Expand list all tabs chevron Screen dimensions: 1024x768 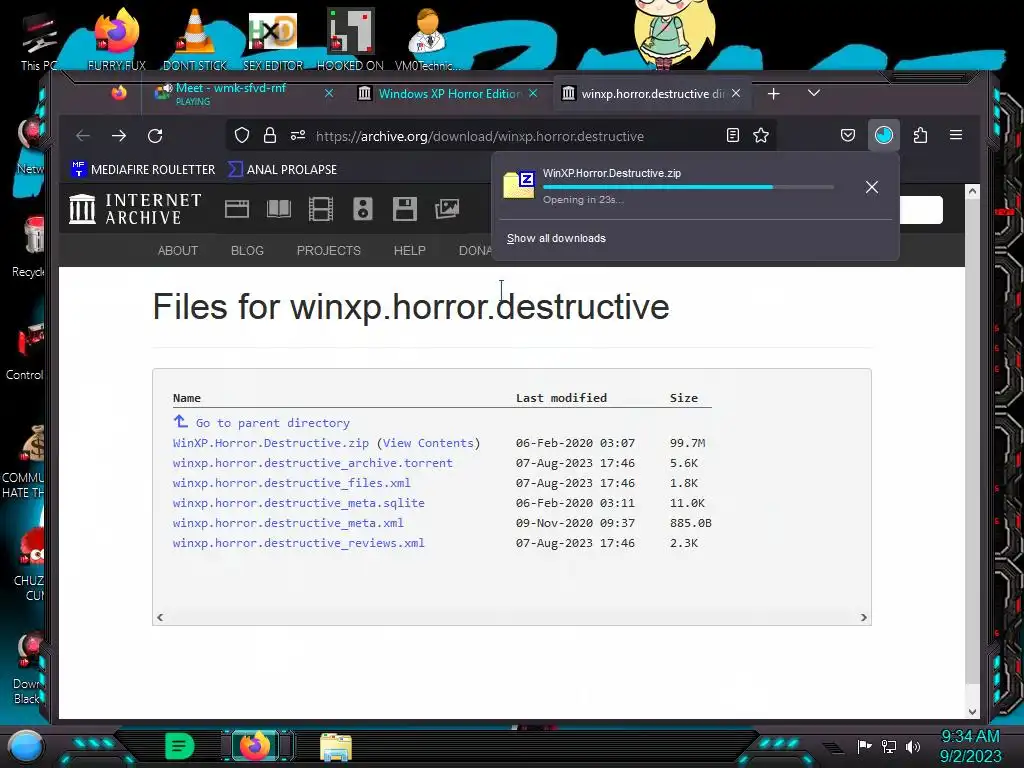tap(814, 93)
